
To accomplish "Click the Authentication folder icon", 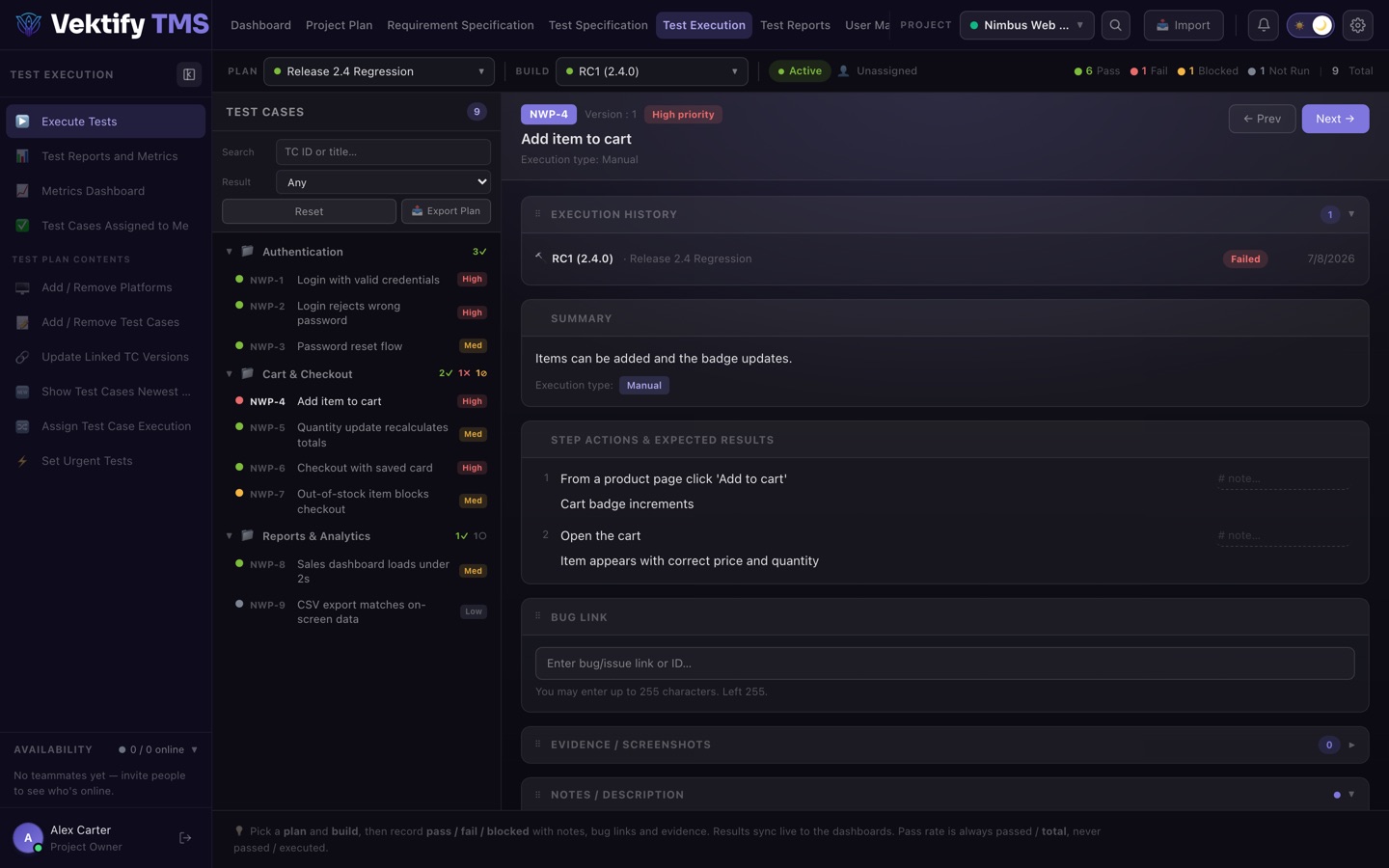I will click(248, 252).
